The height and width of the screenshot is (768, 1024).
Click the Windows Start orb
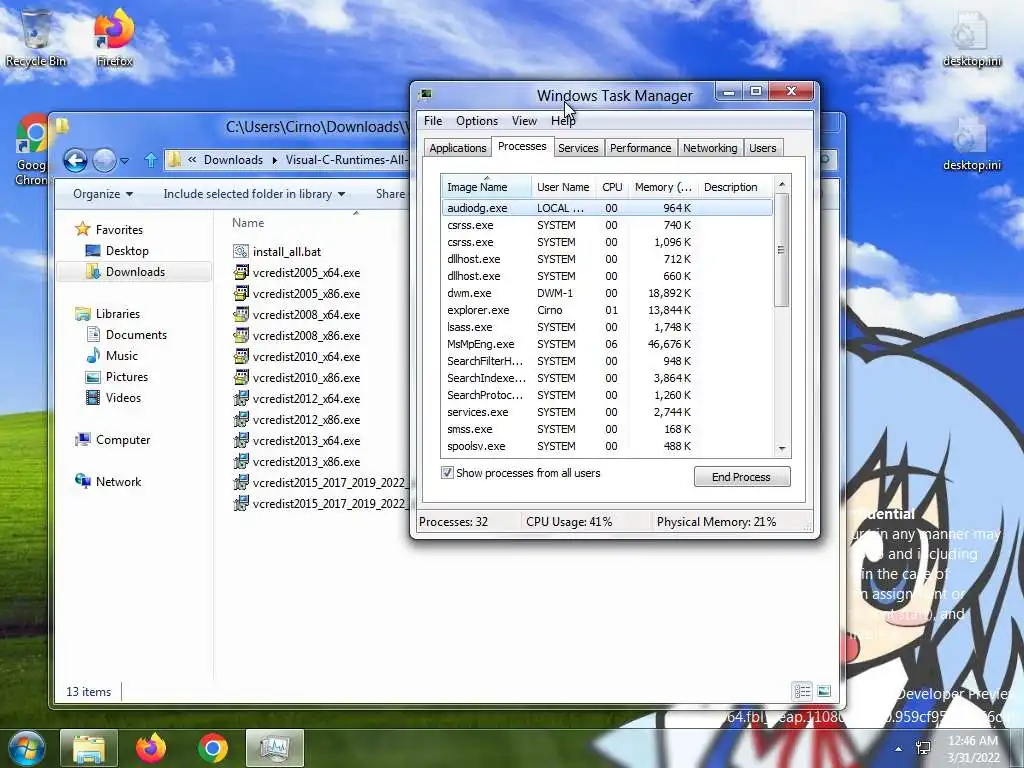click(x=27, y=748)
